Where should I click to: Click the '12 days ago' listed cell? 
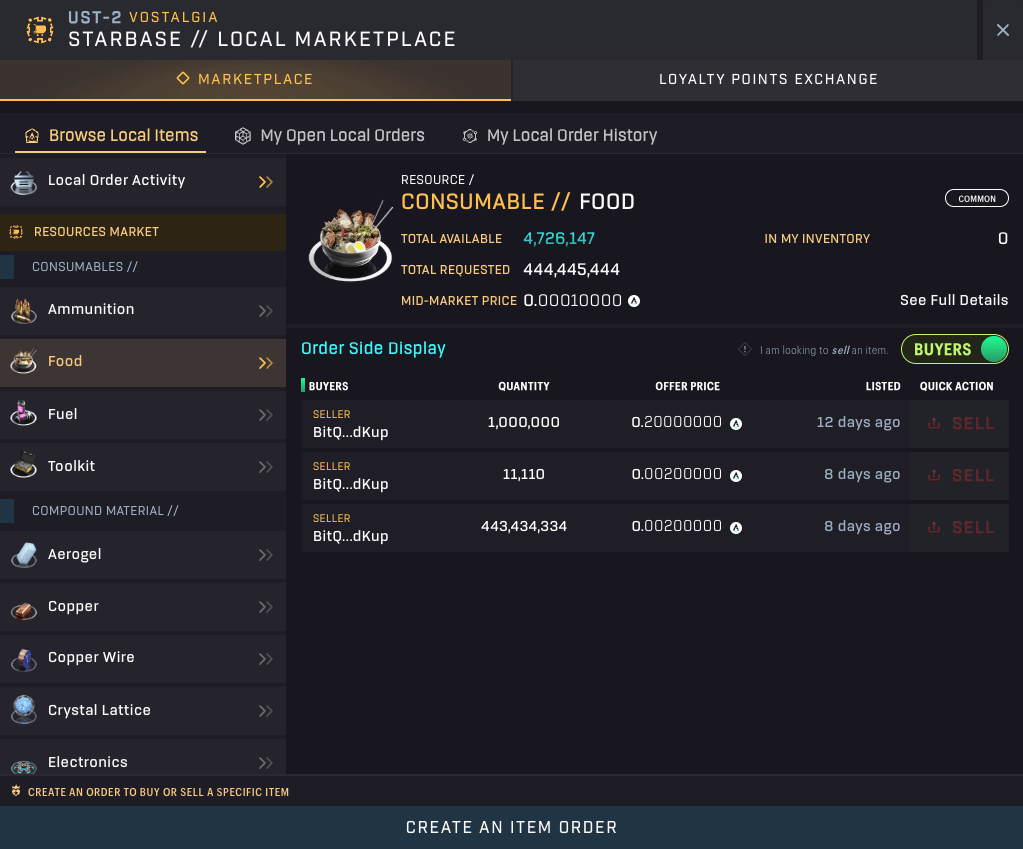(858, 422)
